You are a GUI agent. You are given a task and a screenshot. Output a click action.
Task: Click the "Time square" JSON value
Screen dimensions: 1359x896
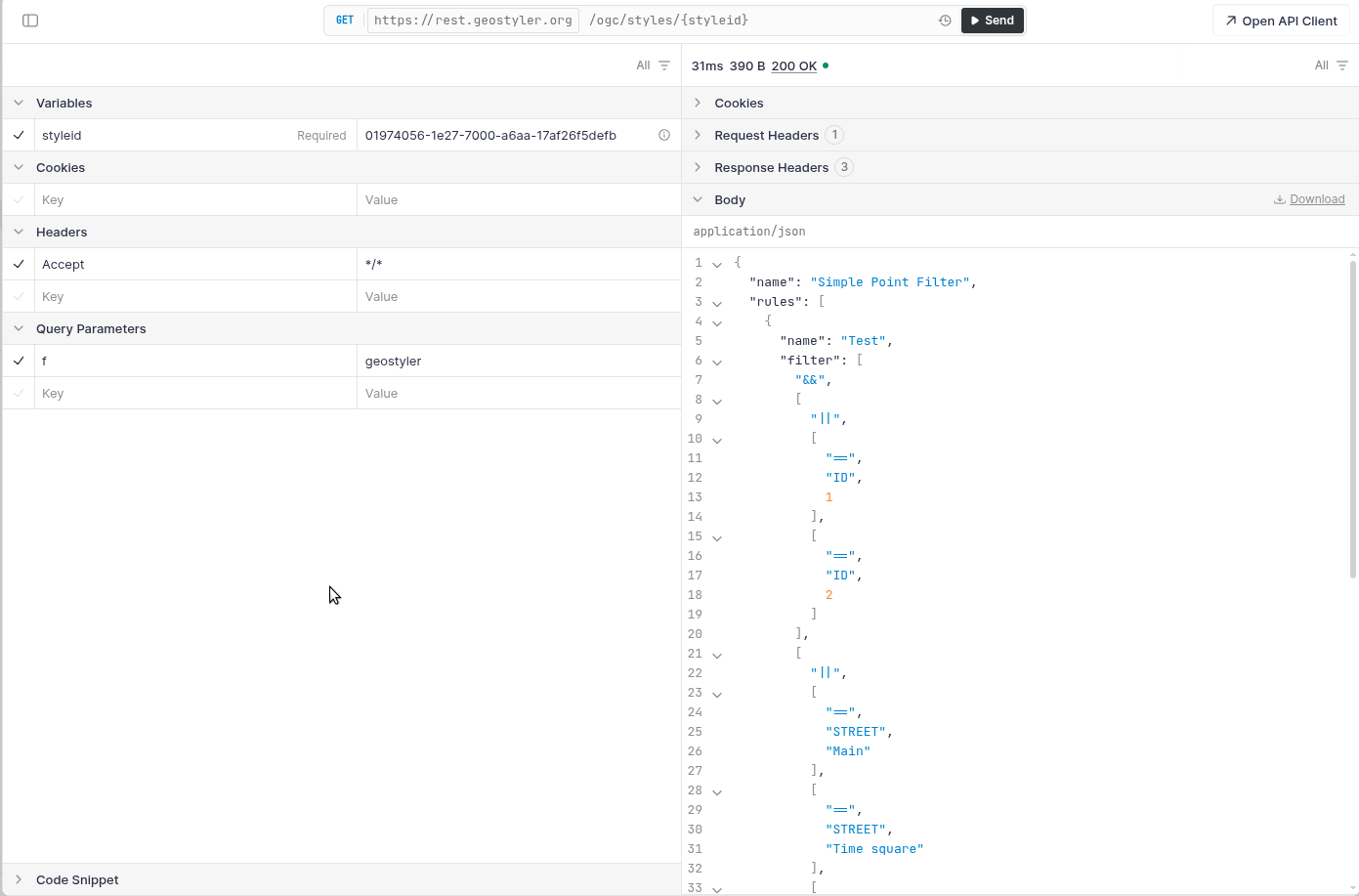tap(874, 849)
